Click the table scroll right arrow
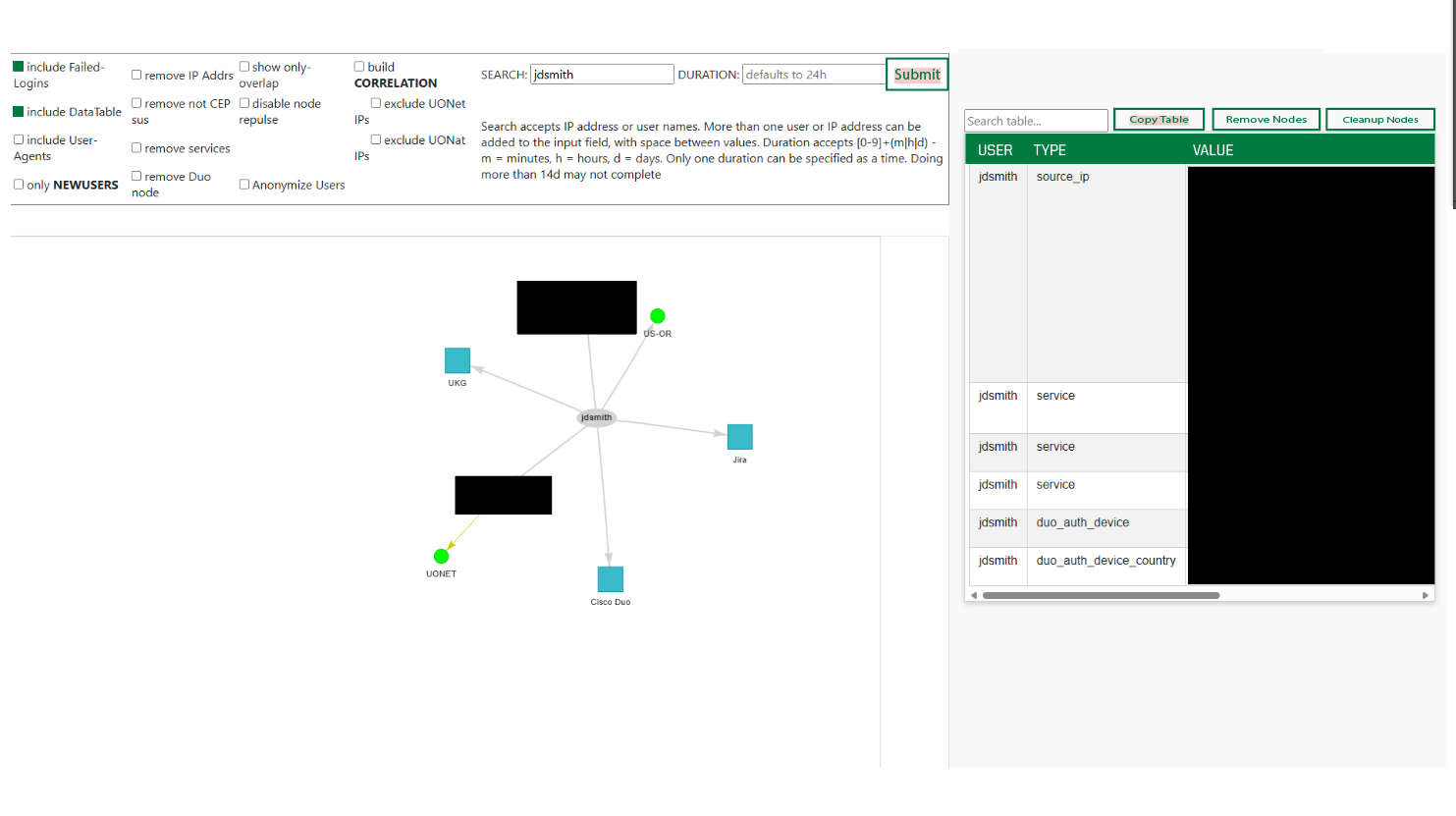The width and height of the screenshot is (1456, 816). tap(1426, 595)
